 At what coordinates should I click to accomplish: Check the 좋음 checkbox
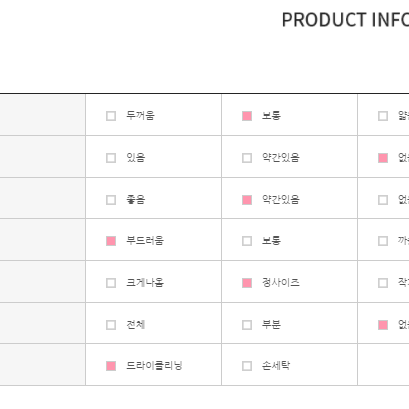[x=111, y=200]
